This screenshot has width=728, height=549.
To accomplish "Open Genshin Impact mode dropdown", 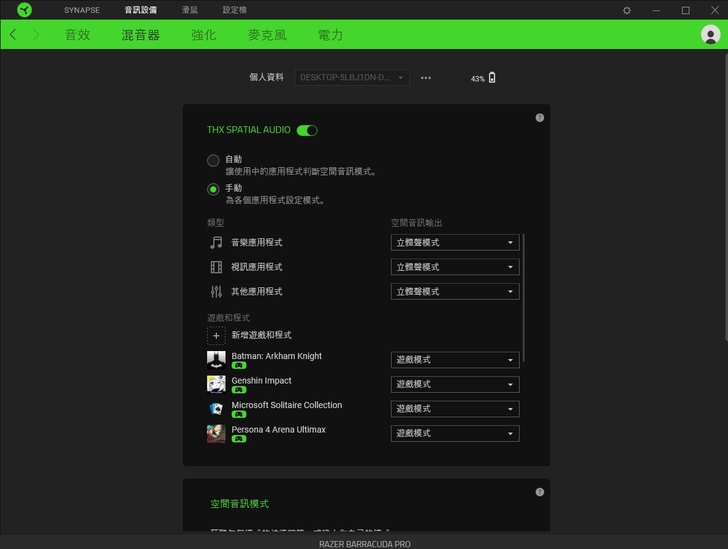I will click(455, 385).
